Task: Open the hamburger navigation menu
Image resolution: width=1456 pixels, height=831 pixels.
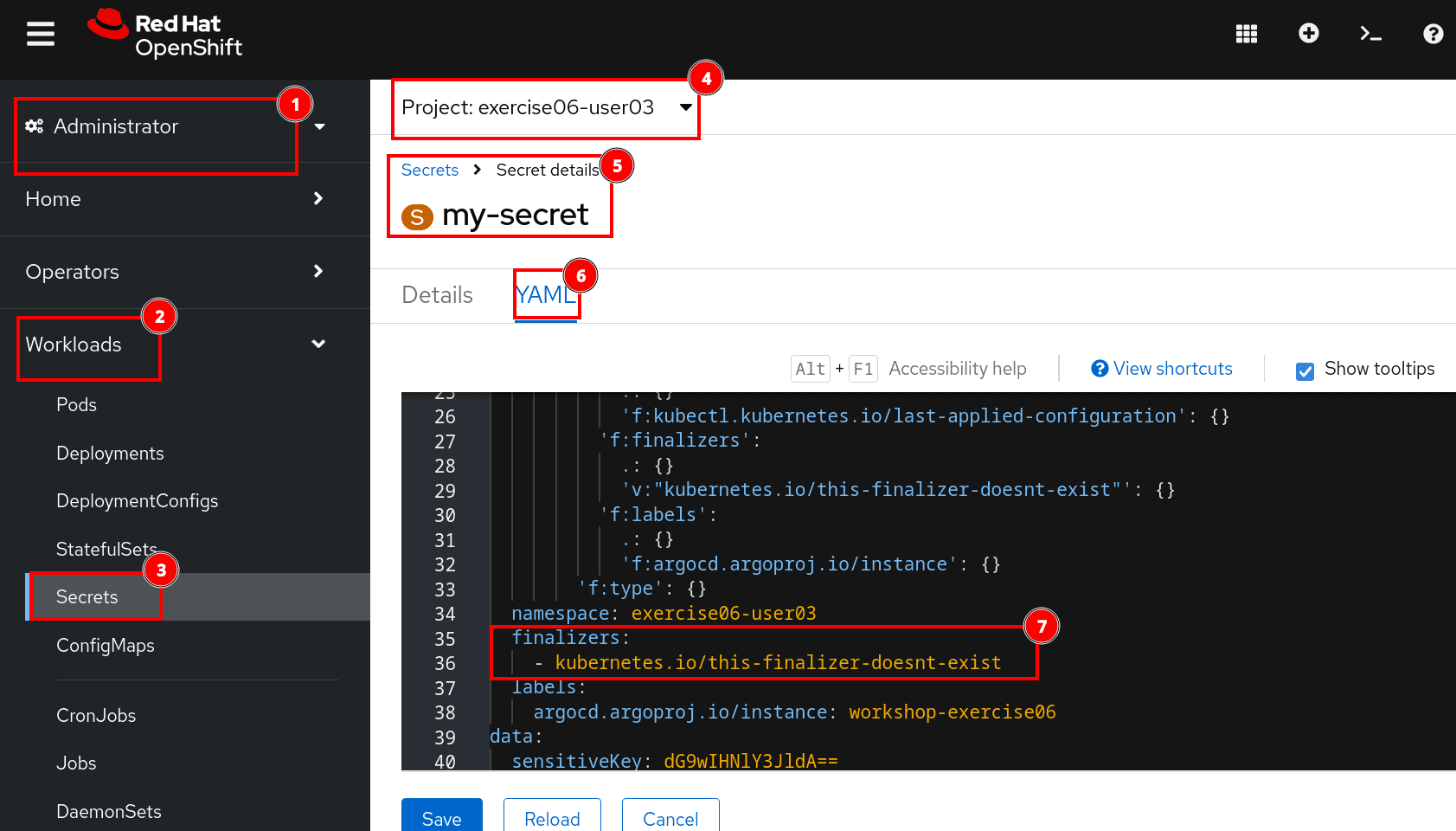Action: point(41,35)
